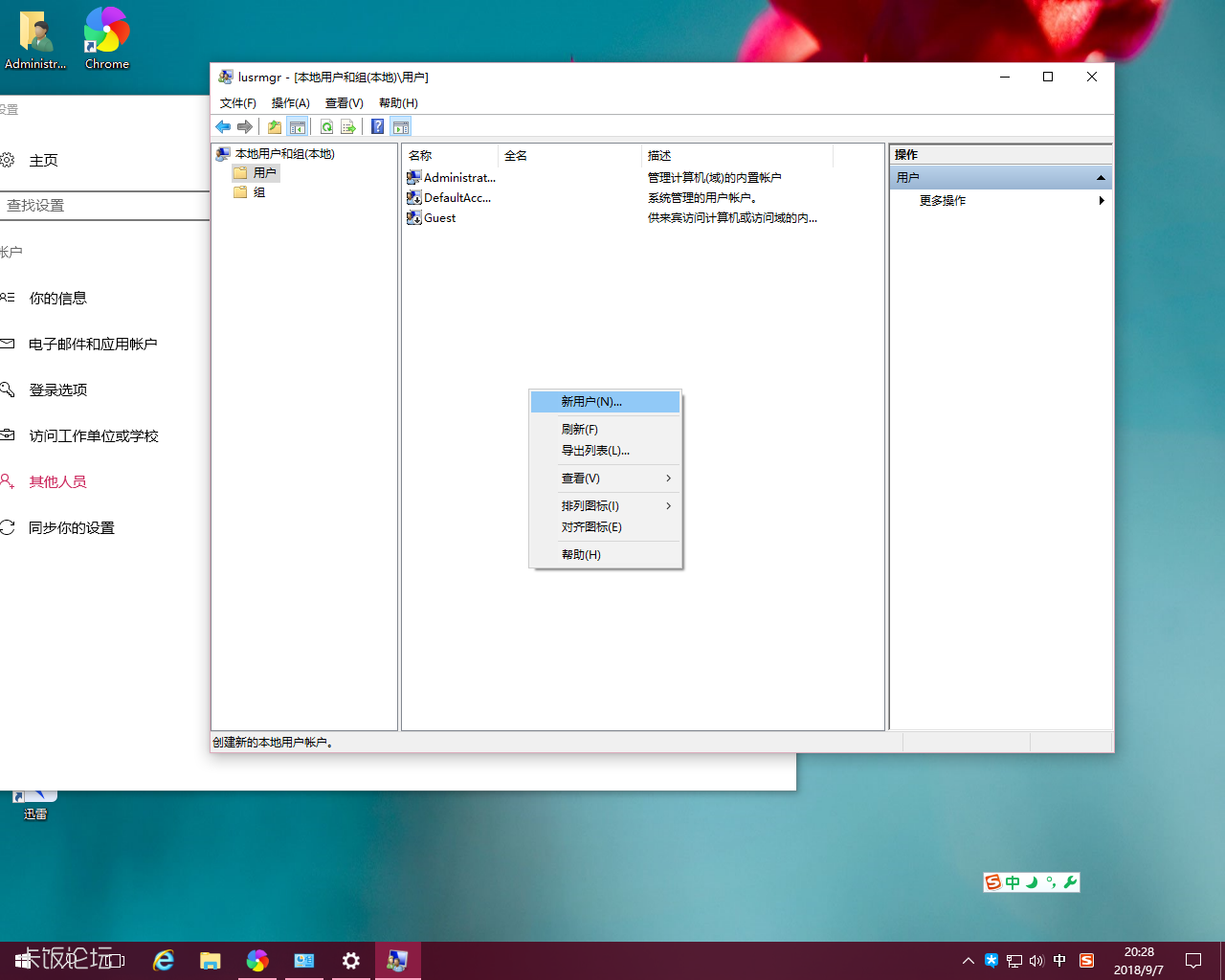Viewport: 1225px width, 980px height.
Task: Click the Sogou S logo on floating IME bar
Action: click(x=993, y=882)
